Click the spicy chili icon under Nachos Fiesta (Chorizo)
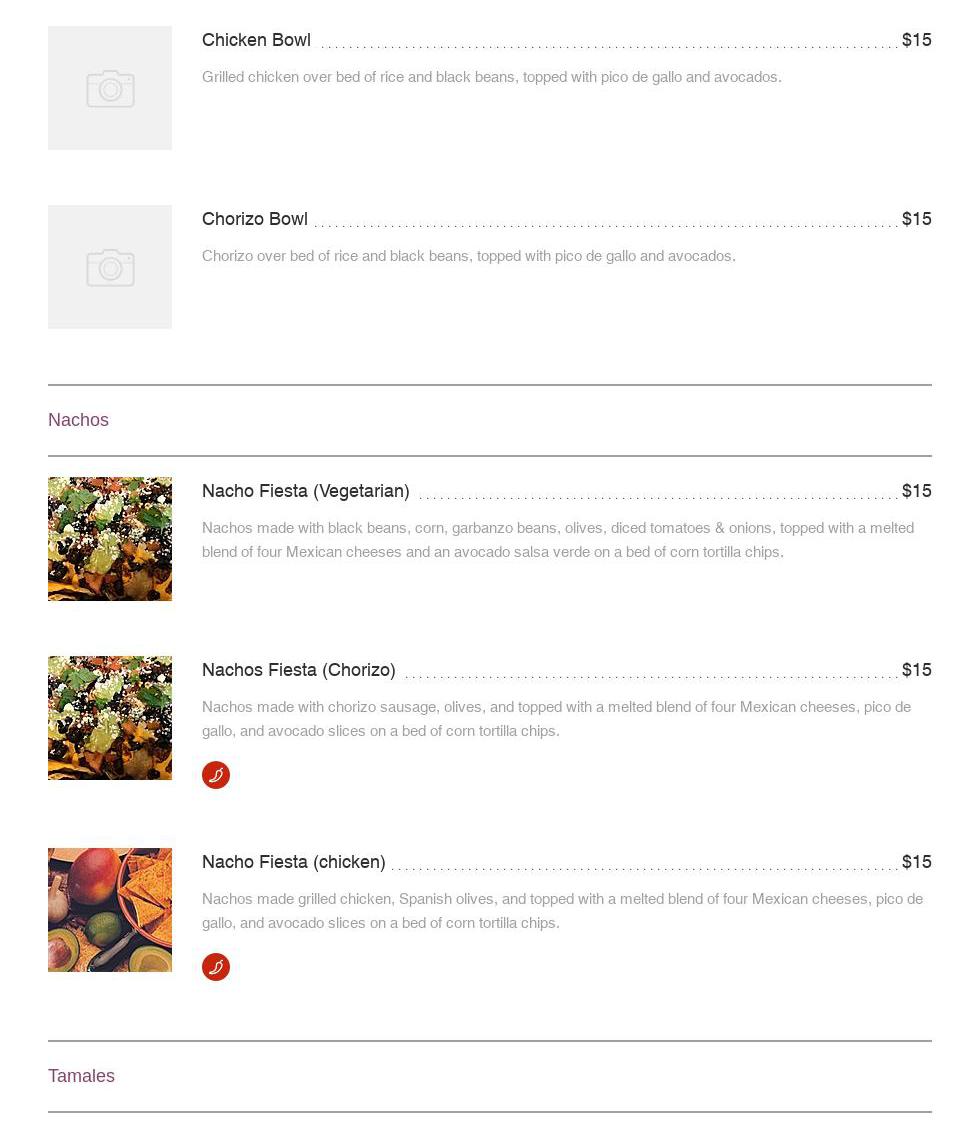The image size is (965, 1140). pos(216,775)
